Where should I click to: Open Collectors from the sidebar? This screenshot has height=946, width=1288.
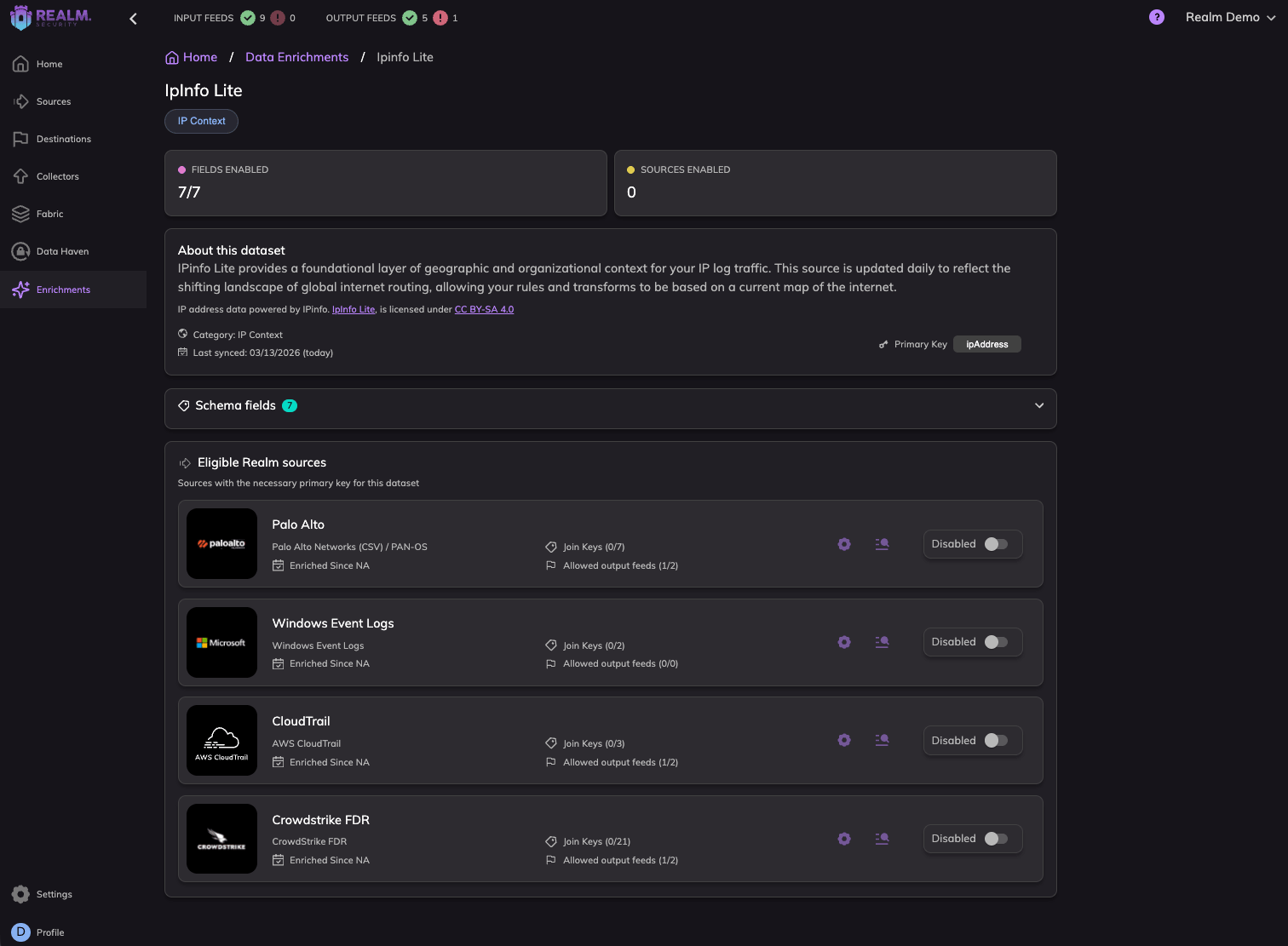[x=57, y=176]
